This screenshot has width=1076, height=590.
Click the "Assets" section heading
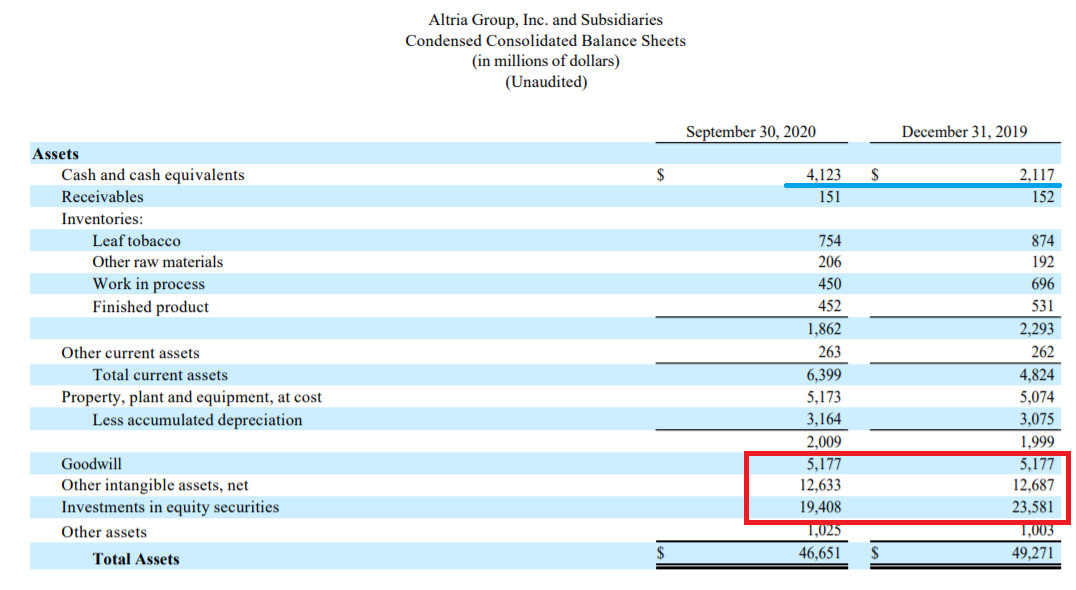[x=56, y=154]
